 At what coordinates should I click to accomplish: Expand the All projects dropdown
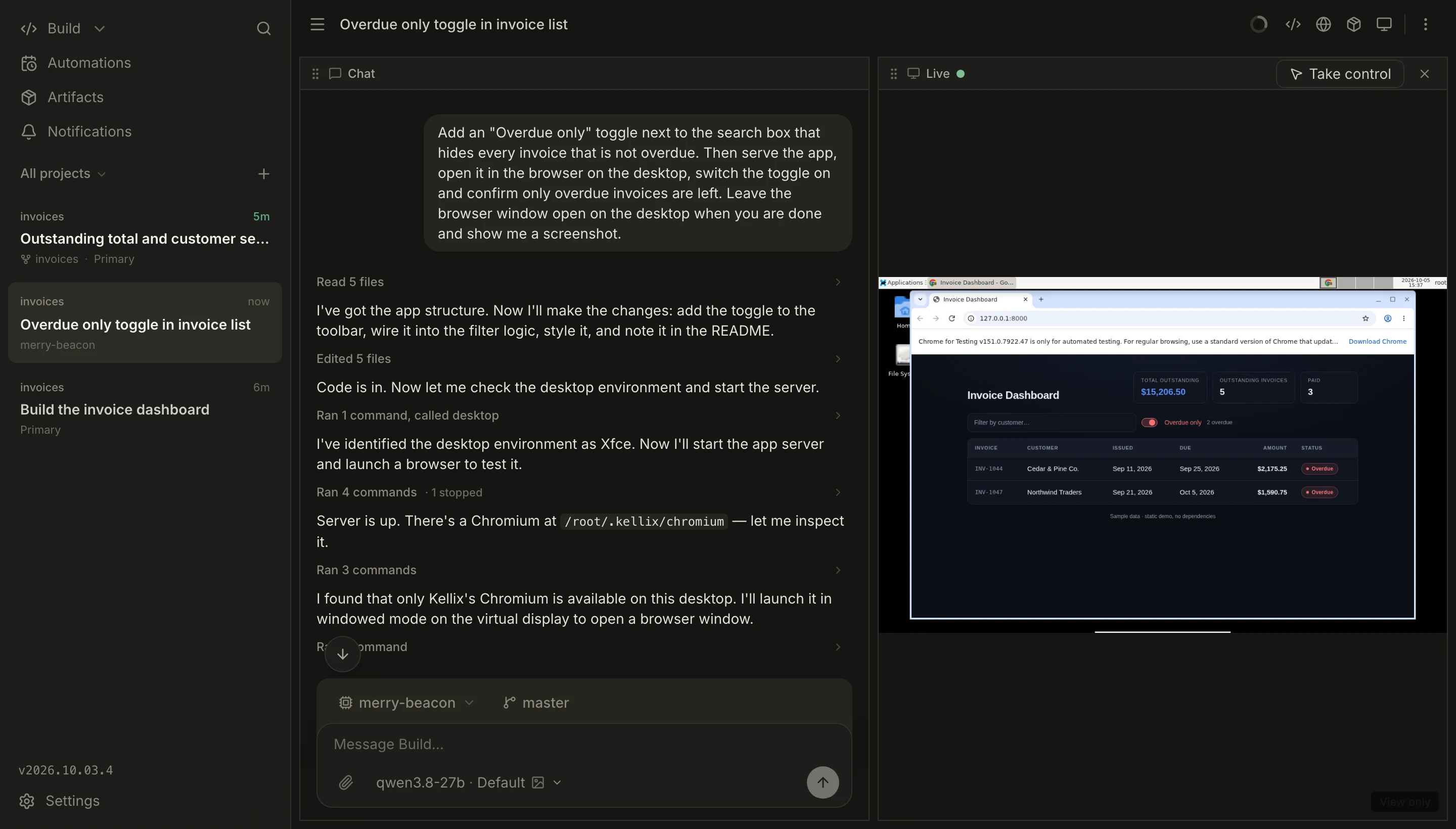pyautogui.click(x=63, y=174)
